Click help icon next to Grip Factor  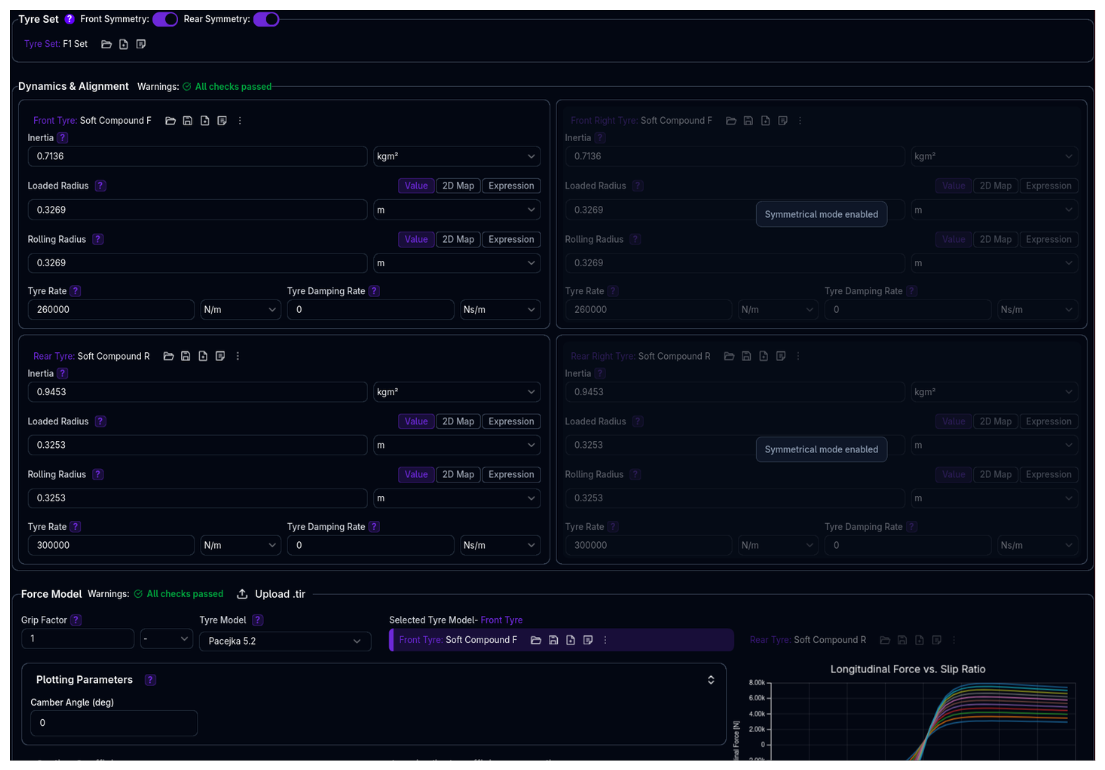76,620
